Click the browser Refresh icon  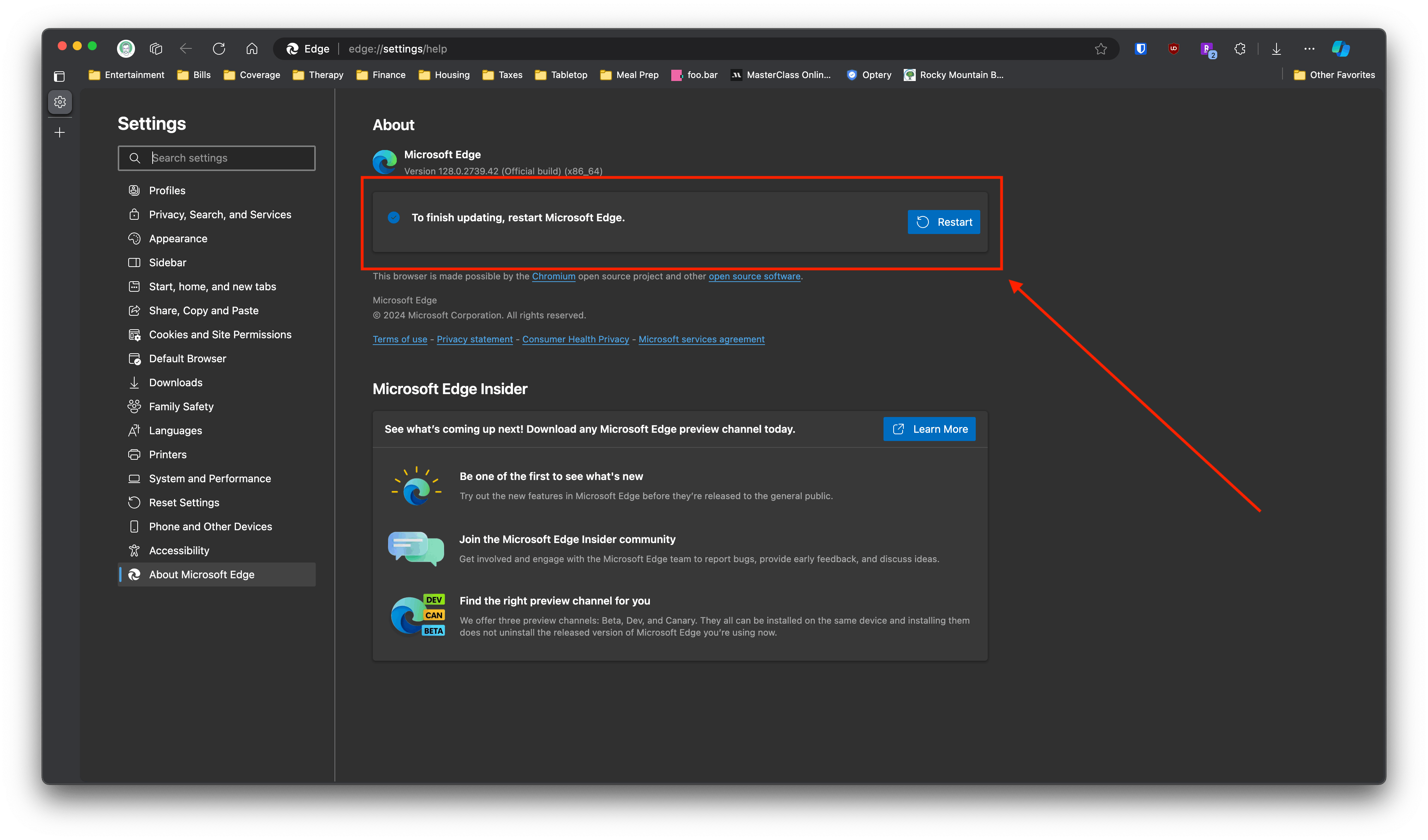(219, 49)
